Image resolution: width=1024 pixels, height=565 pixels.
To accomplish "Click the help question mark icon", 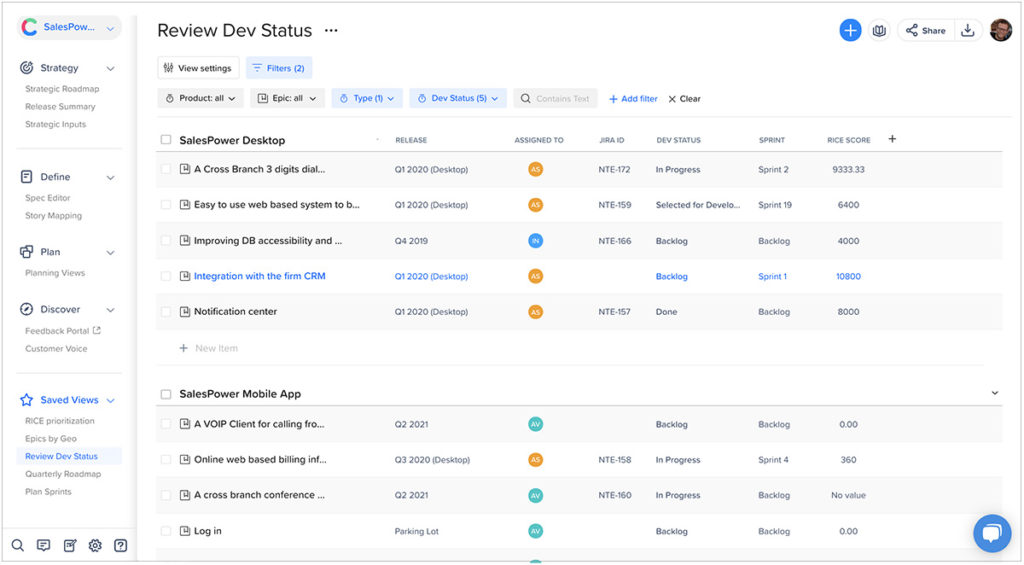I will tap(120, 545).
